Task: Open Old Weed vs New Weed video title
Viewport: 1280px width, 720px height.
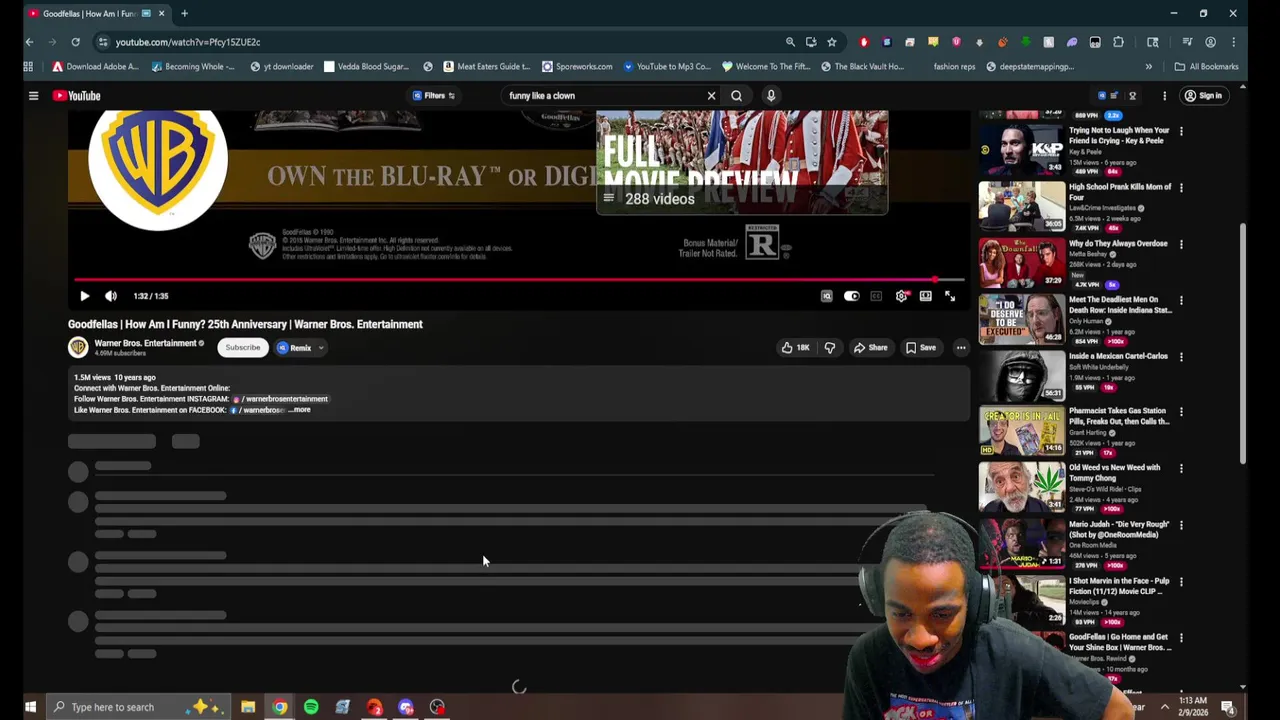Action: [1114, 472]
